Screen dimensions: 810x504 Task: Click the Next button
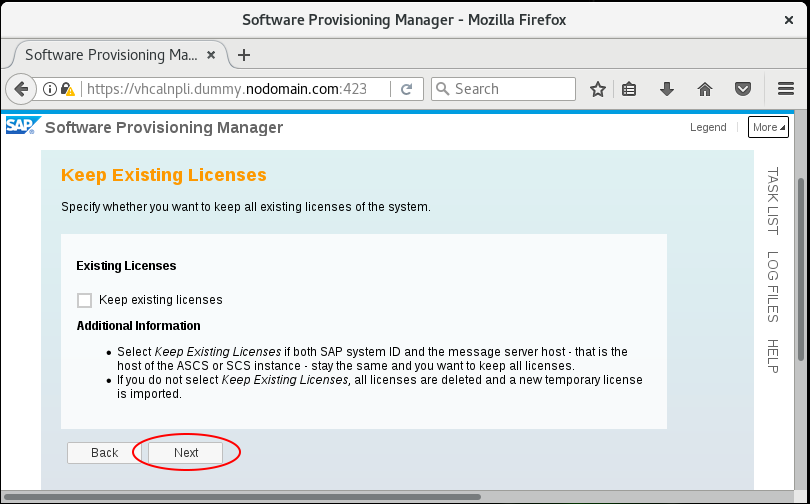[x=186, y=453]
